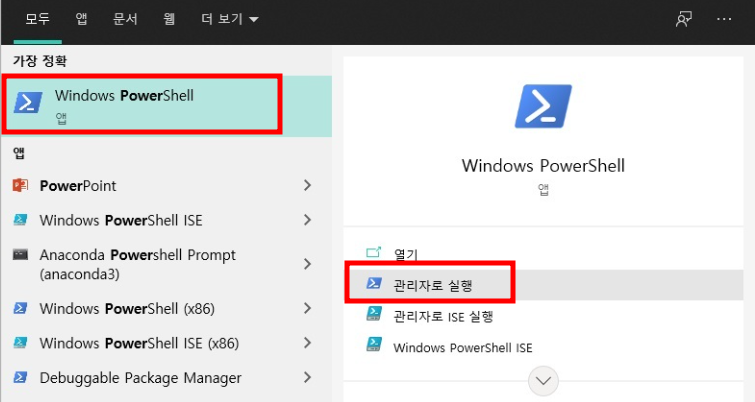Expand more actions with down chevron circle

pos(543,381)
